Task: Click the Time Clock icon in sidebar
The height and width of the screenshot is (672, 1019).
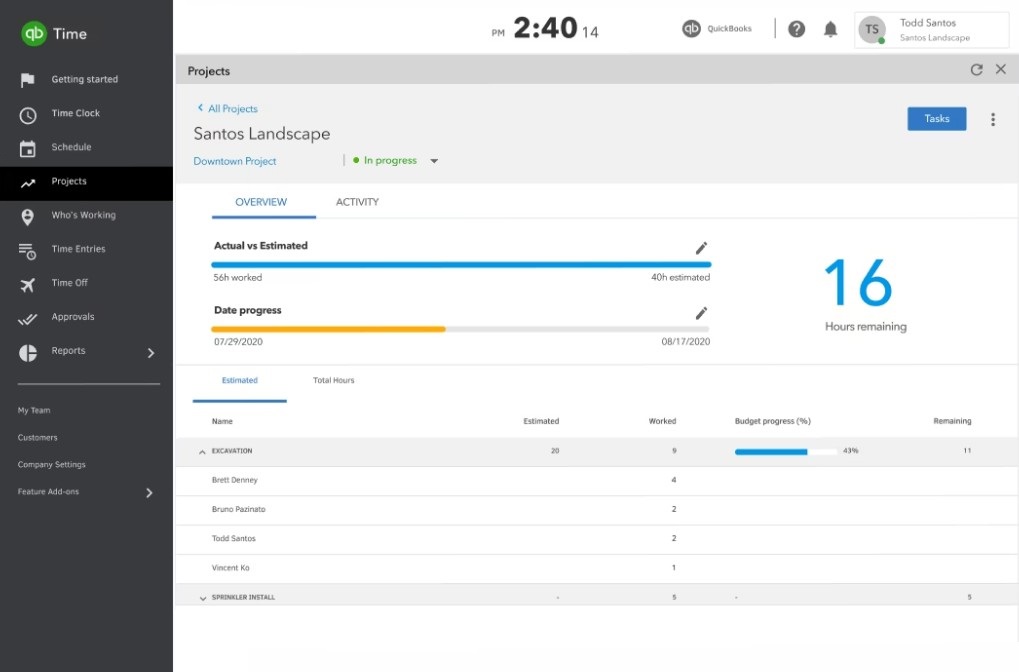Action: click(28, 115)
